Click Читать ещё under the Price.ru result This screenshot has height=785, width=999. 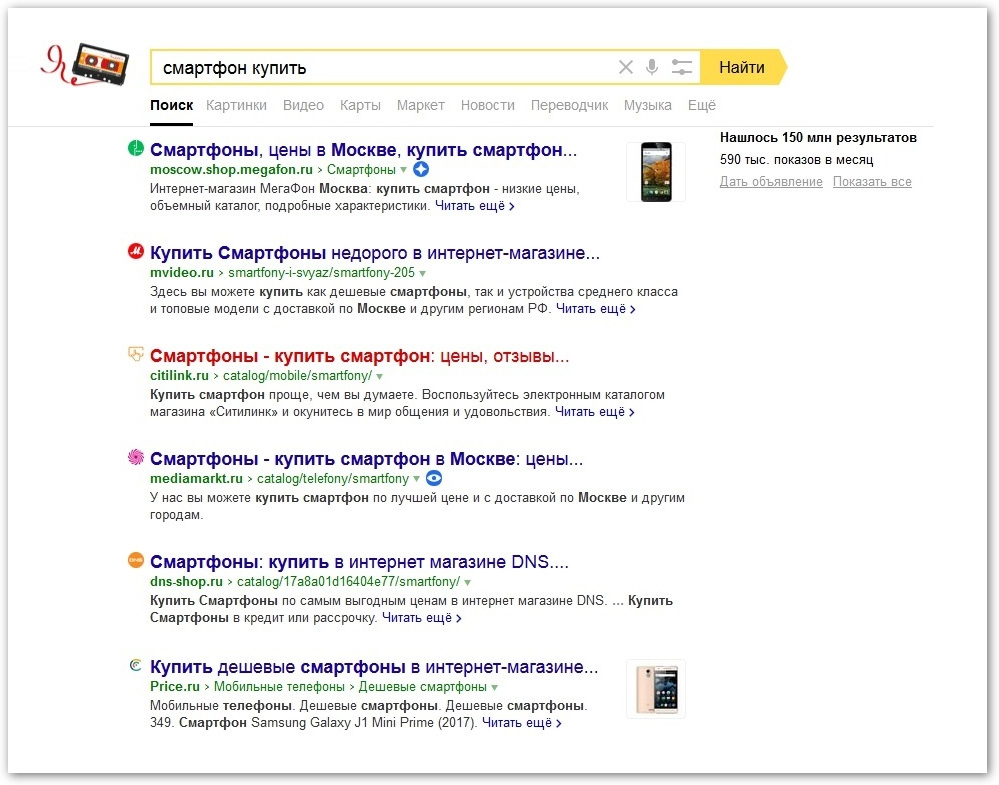(x=522, y=723)
